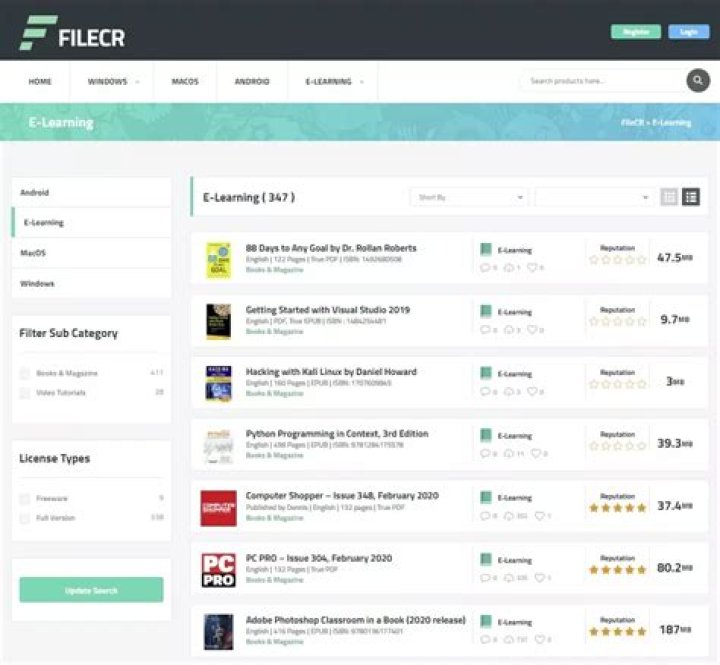Click the Register button

636,32
